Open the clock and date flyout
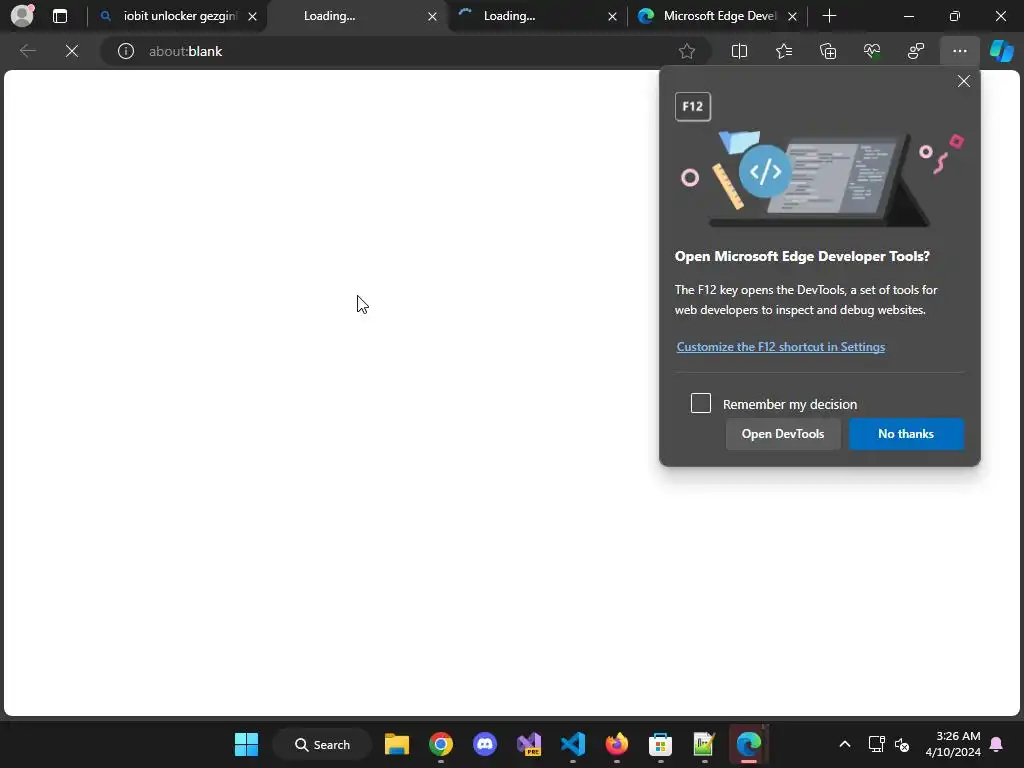Screen dimensions: 1024x768 (953, 744)
